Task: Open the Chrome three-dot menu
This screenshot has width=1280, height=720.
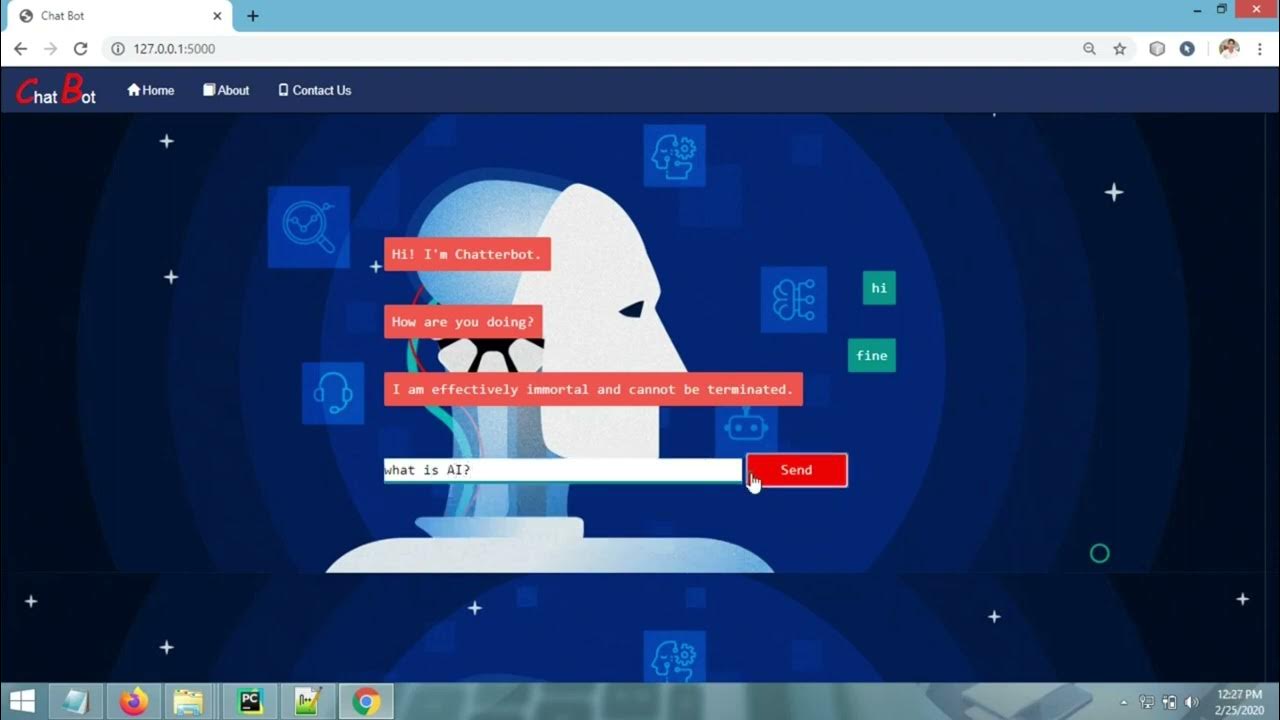Action: point(1260,48)
